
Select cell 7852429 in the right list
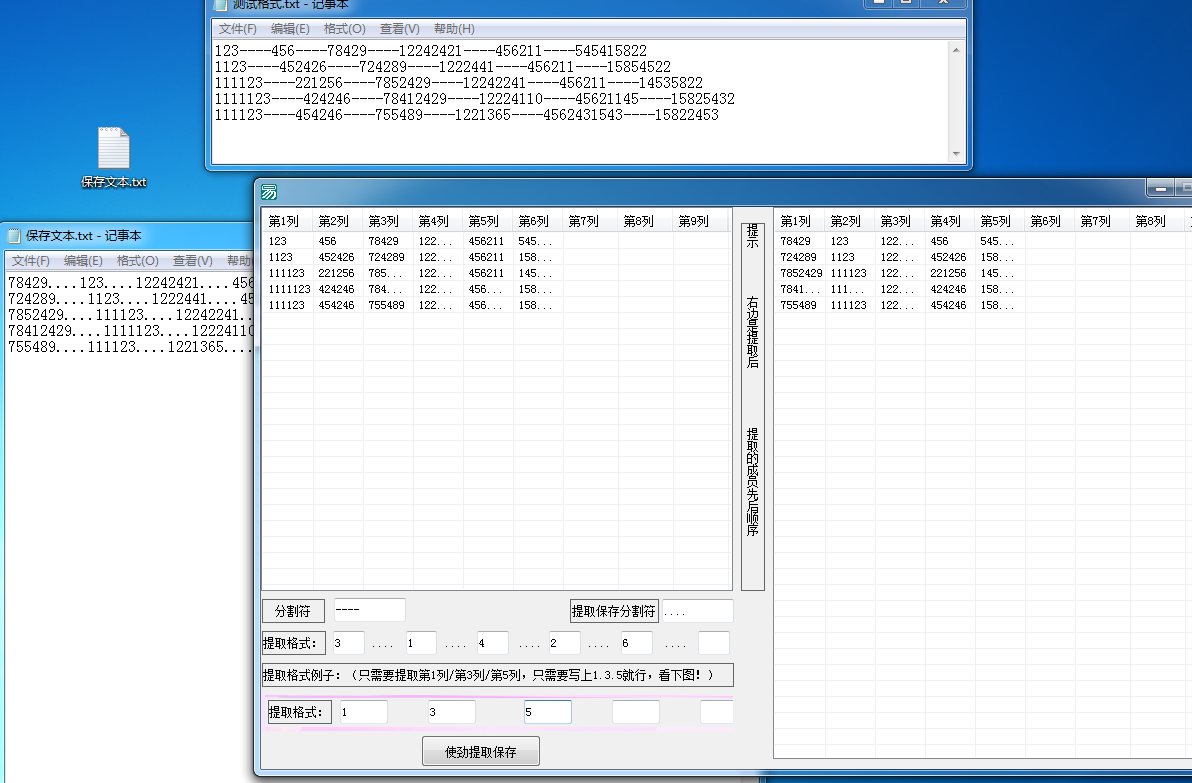click(x=801, y=273)
